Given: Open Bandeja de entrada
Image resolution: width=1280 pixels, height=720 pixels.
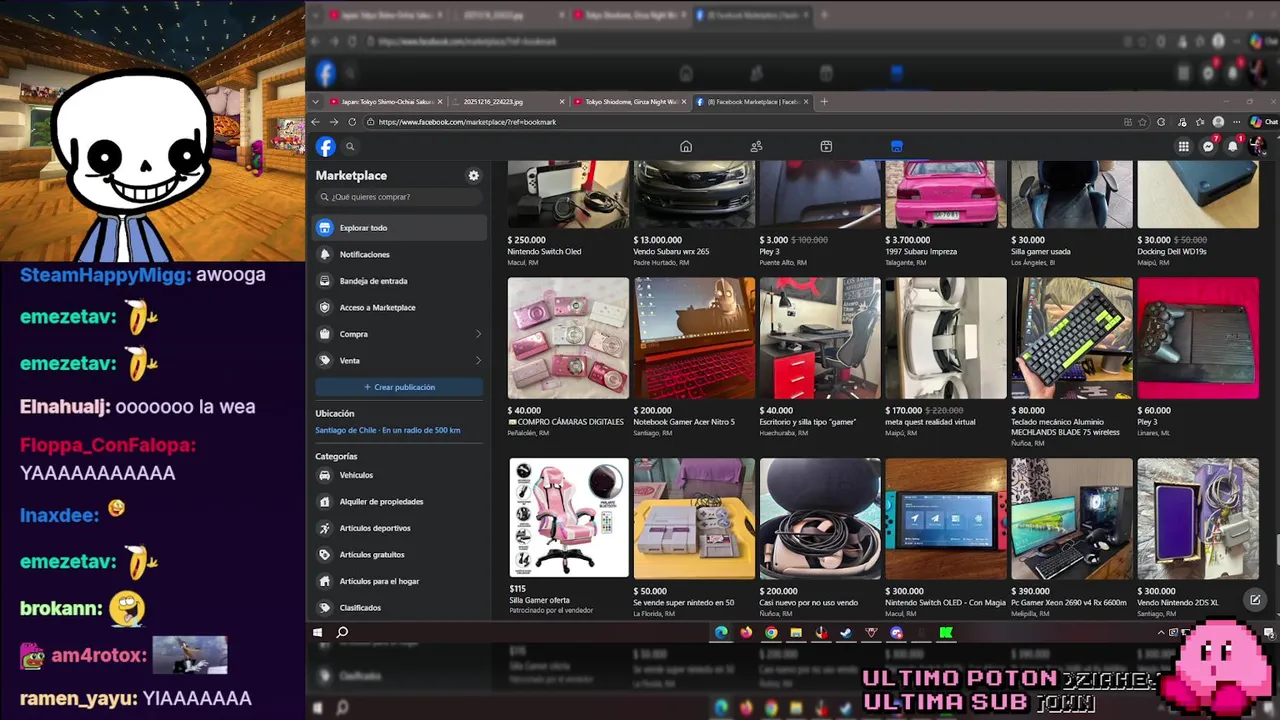Looking at the screenshot, I should 400,281.
